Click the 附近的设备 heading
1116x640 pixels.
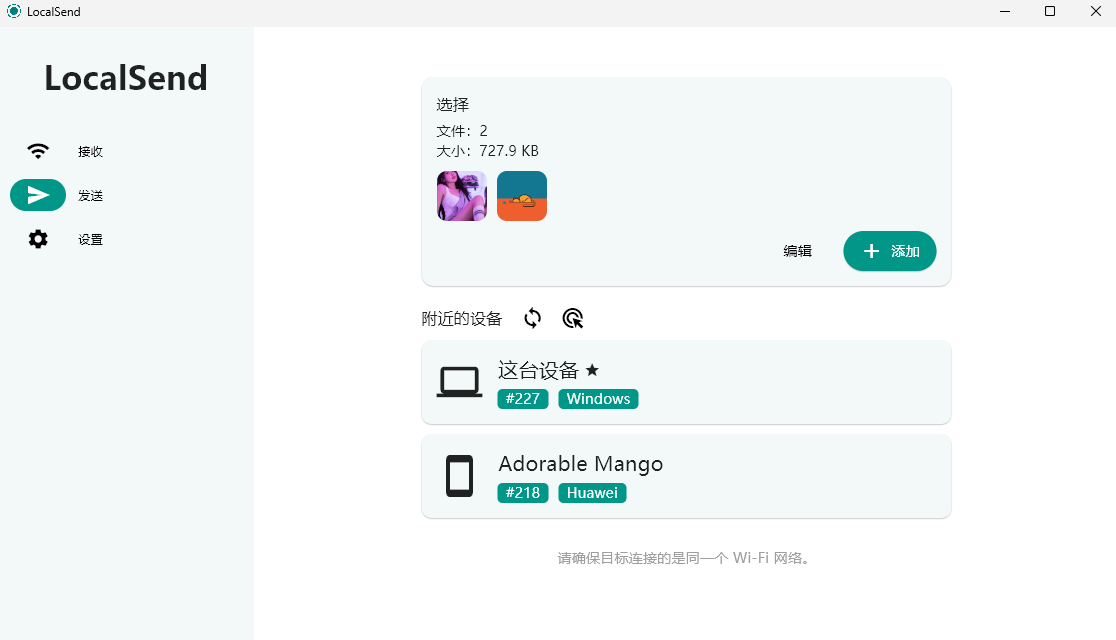(462, 318)
